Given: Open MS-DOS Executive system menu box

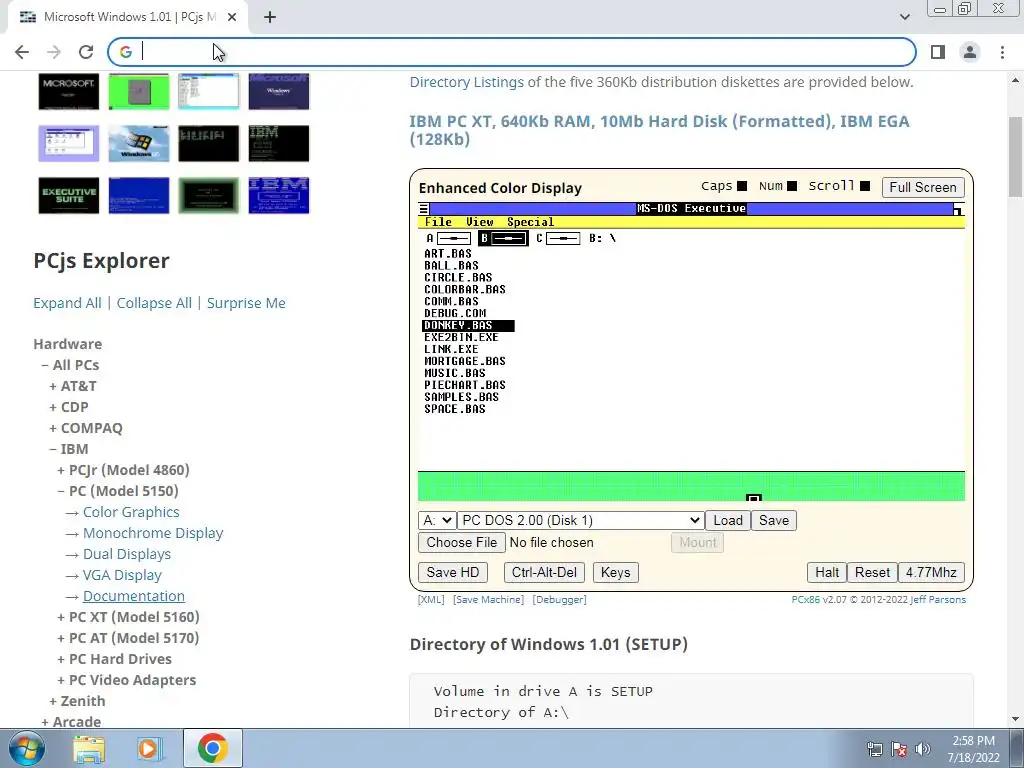Looking at the screenshot, I should 424,209.
